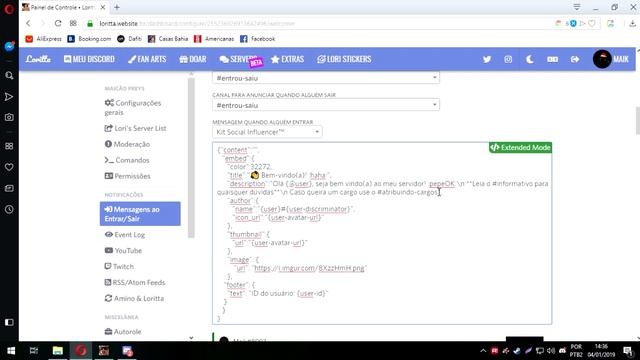Open the Loritta home logo
Image resolution: width=640 pixels, height=360 pixels.
coord(38,59)
